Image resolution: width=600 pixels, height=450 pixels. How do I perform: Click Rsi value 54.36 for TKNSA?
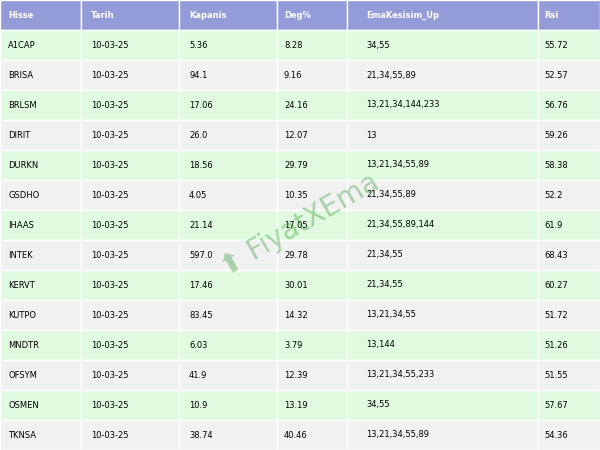point(556,435)
